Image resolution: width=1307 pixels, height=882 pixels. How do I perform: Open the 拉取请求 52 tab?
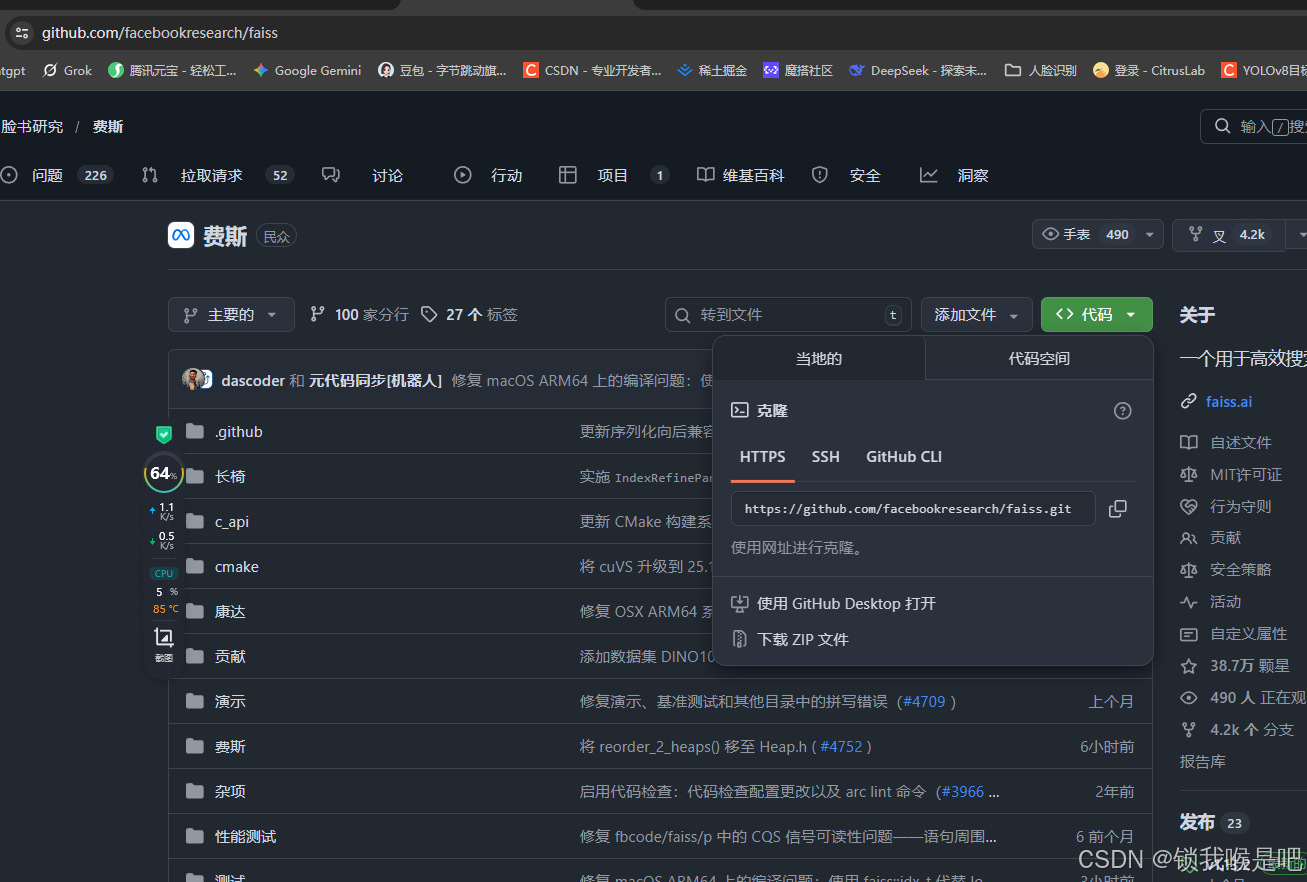point(216,176)
